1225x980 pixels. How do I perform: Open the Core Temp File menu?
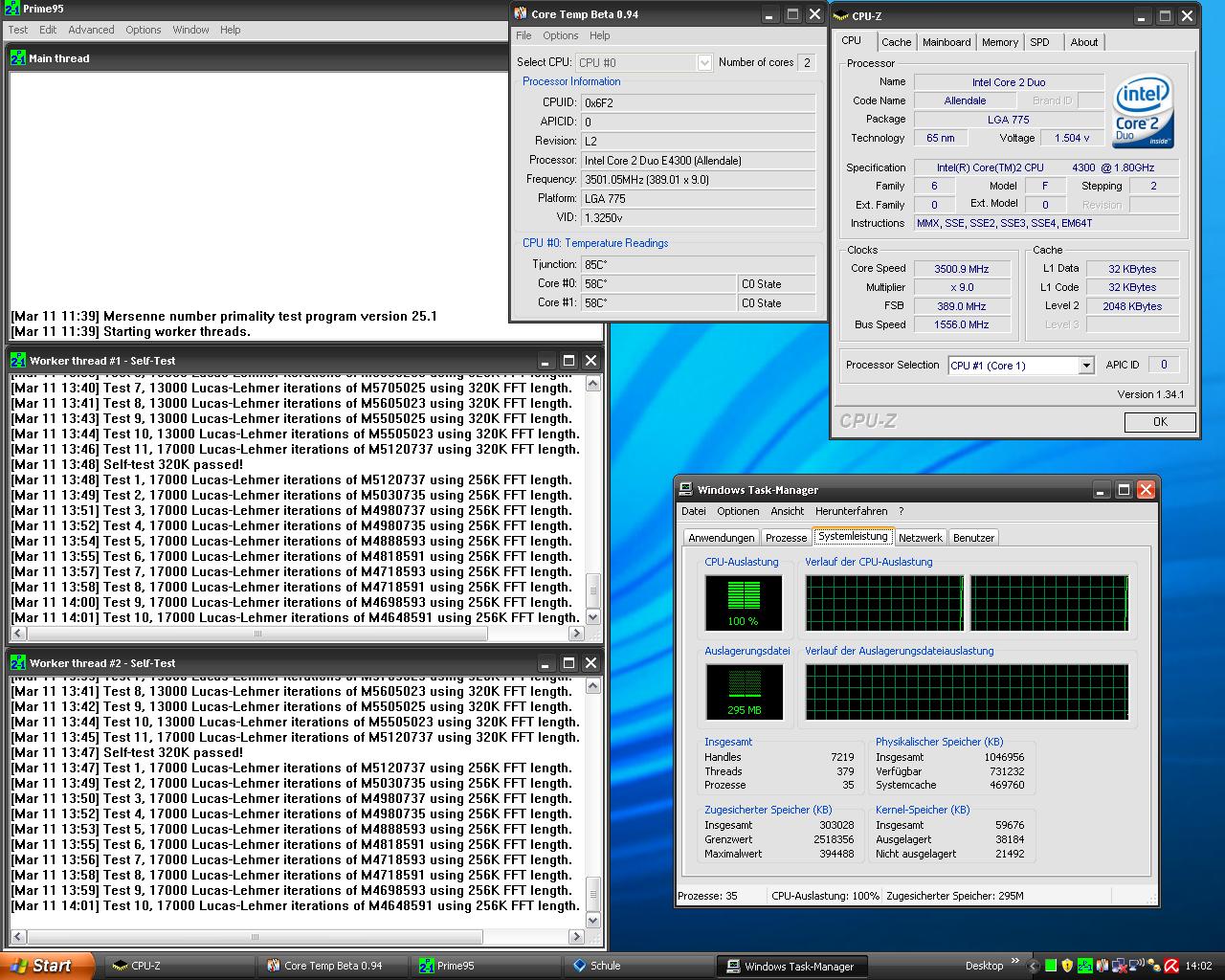click(x=523, y=35)
